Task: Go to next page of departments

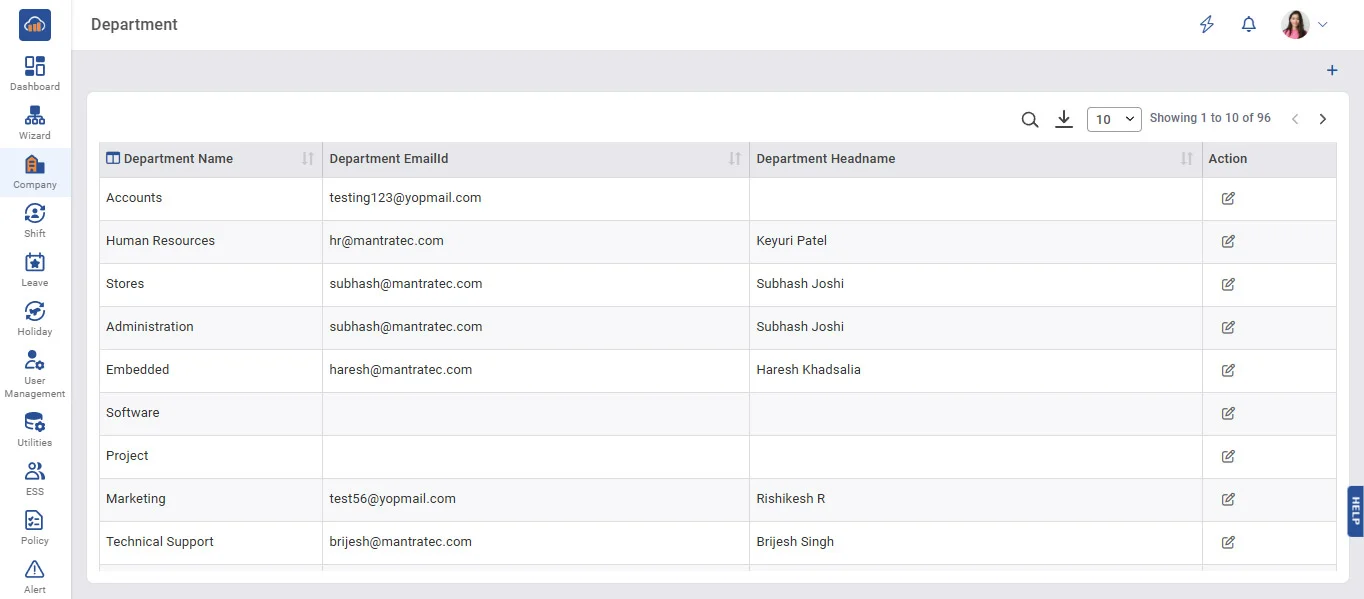Action: coord(1323,119)
